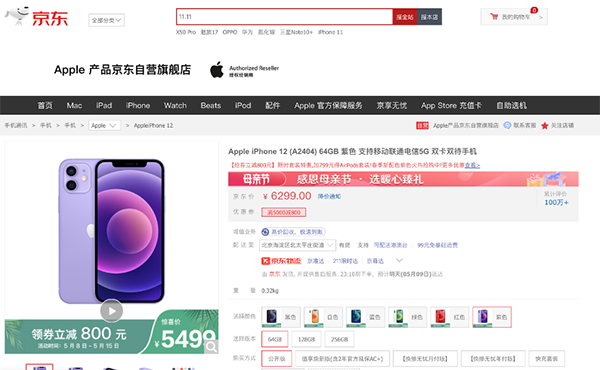Open the iPad nav tab
The image size is (600, 370).
[104, 105]
